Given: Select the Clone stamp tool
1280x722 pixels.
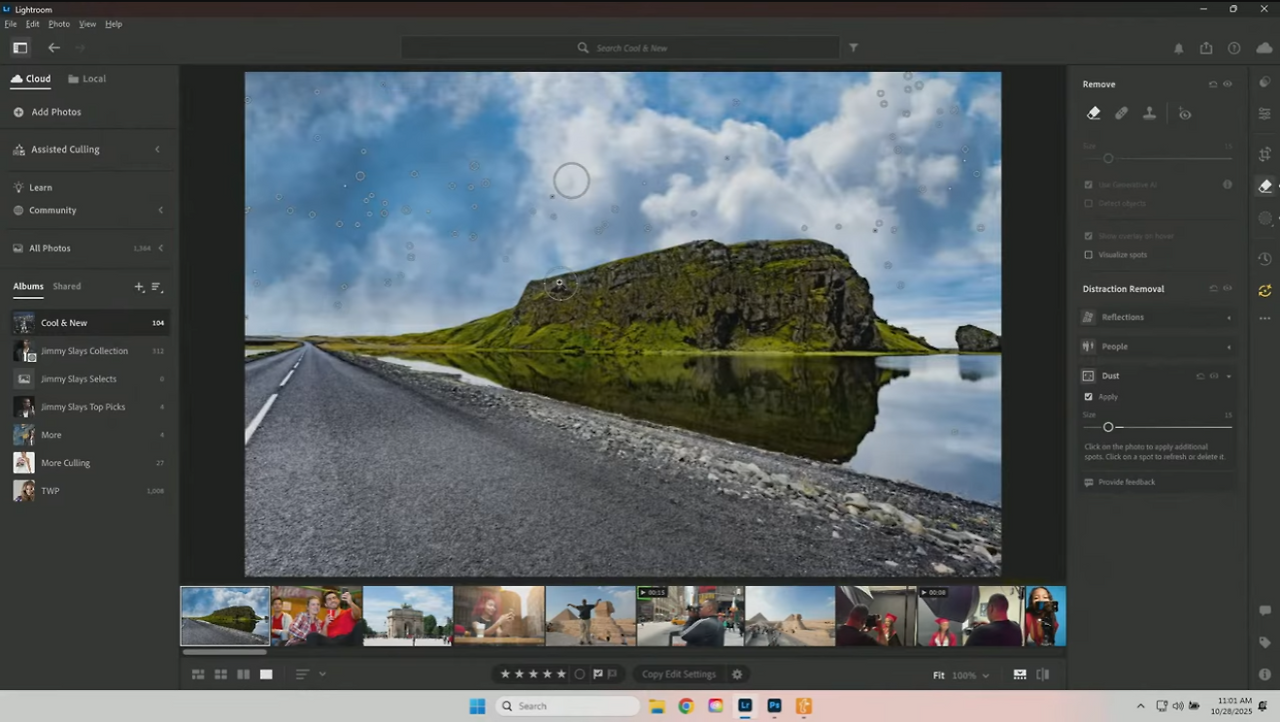Looking at the screenshot, I should [1149, 113].
